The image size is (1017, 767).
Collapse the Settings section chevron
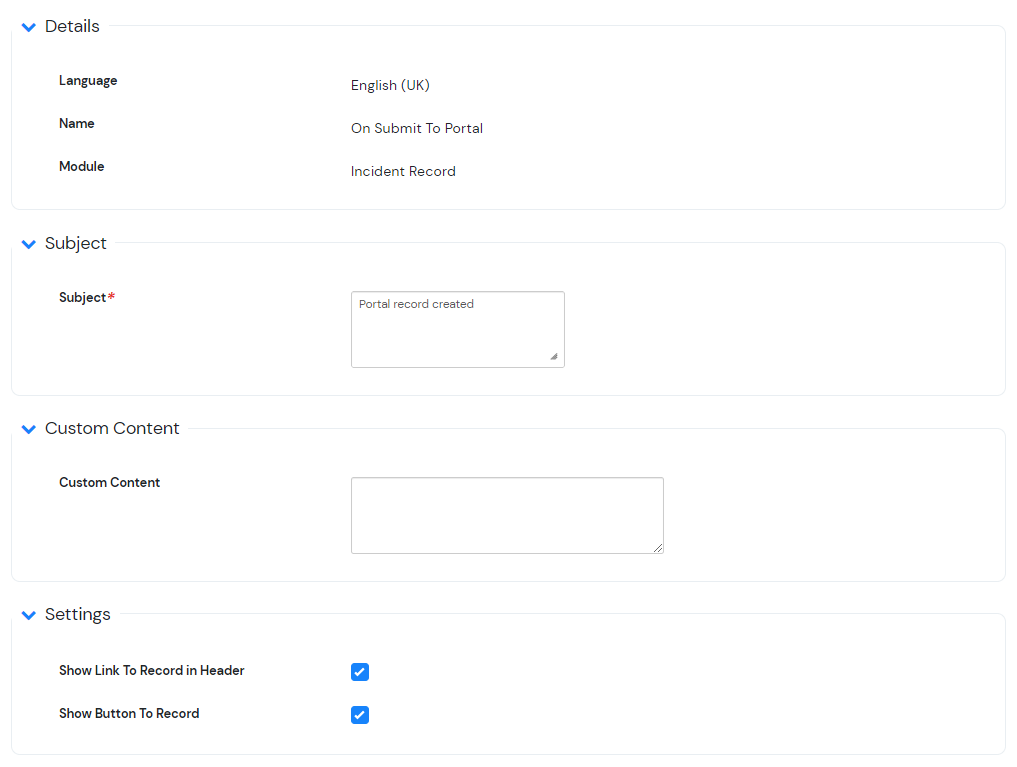(x=28, y=615)
